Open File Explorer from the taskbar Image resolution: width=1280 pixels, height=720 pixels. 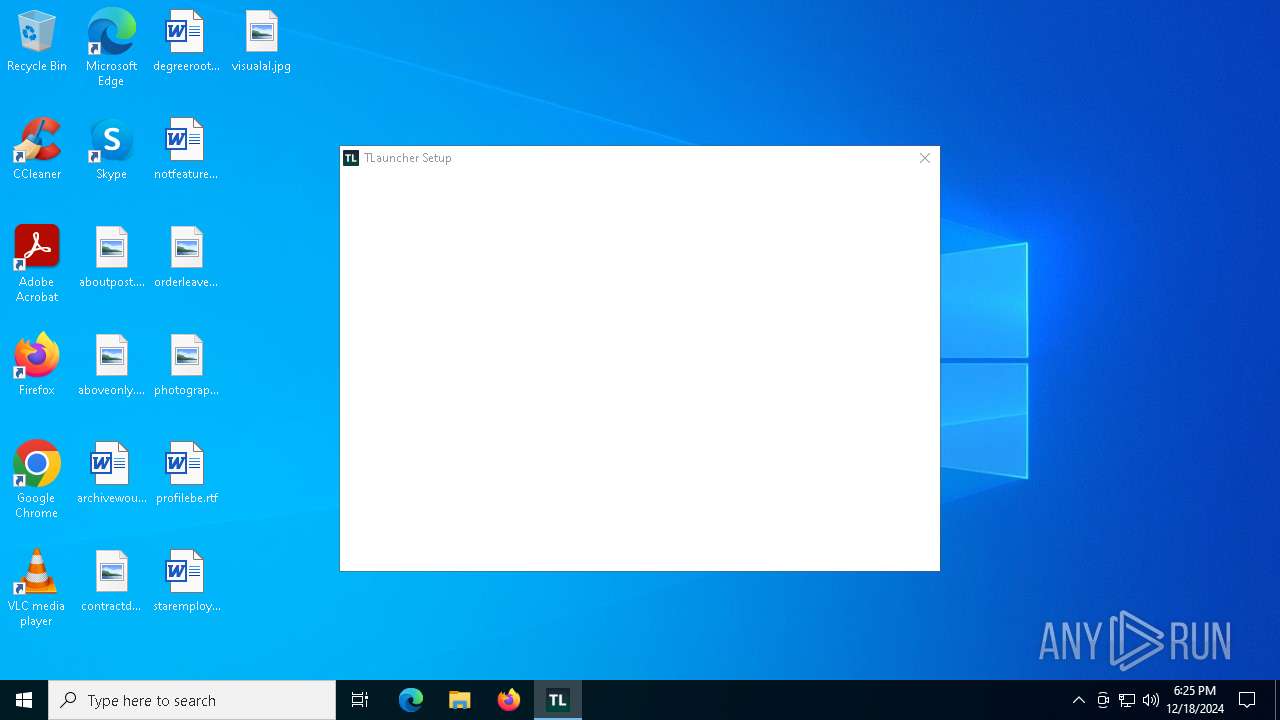click(x=460, y=700)
